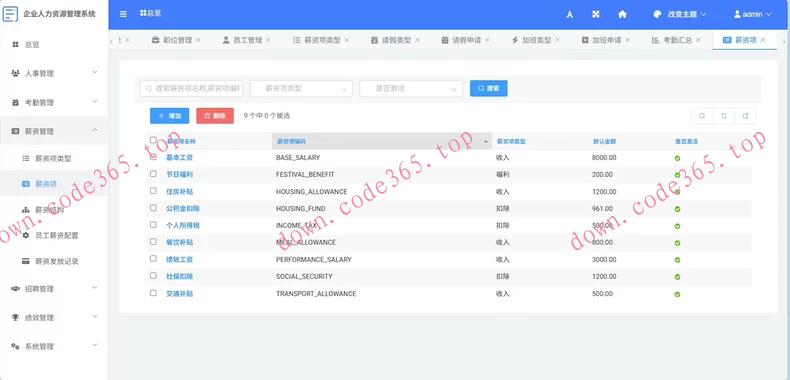Screen dimensions: 790x380
Task: Switch to the 员工管理 tab
Action: point(247,40)
